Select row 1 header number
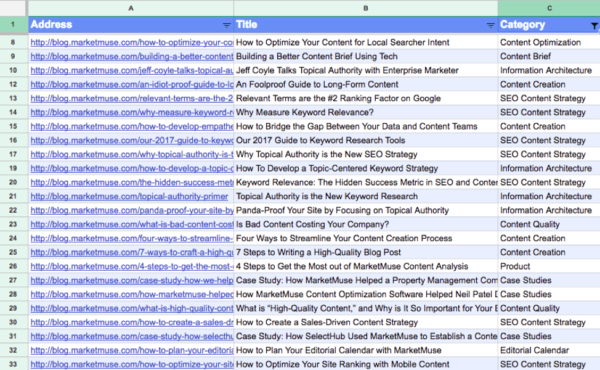This screenshot has height=370, width=600. tap(13, 24)
